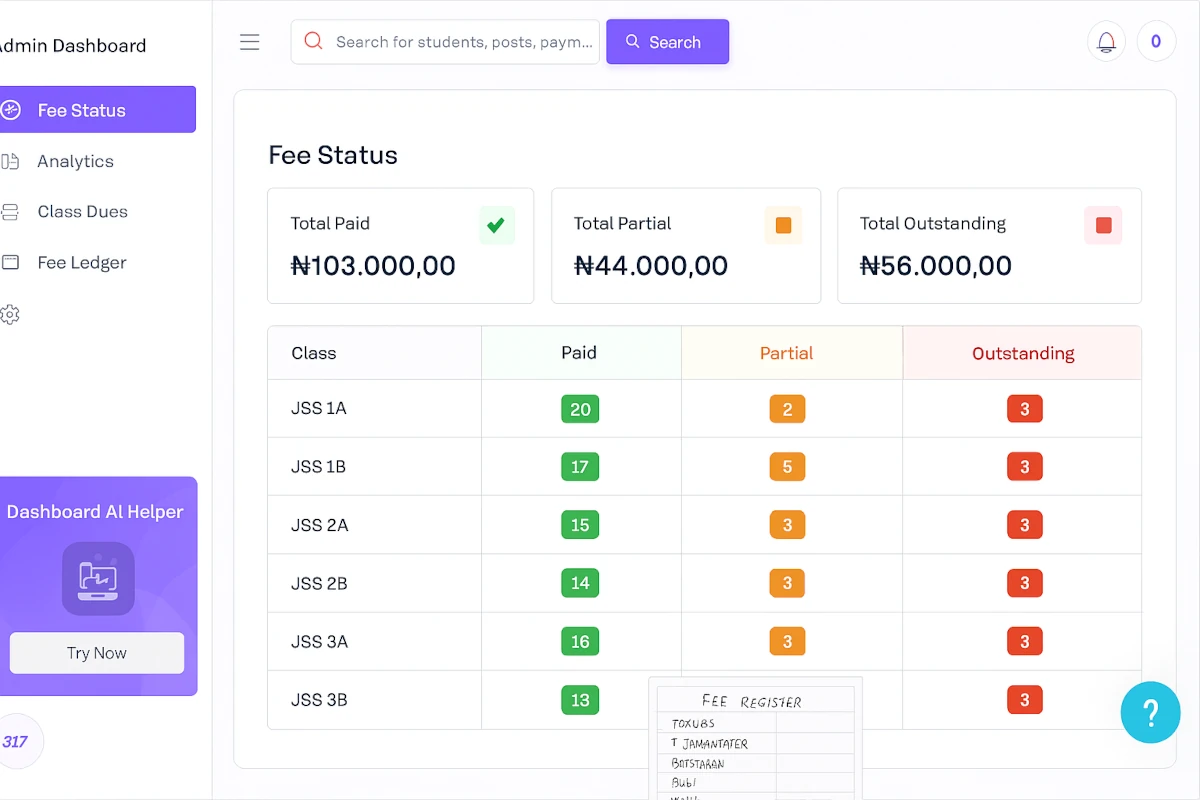This screenshot has height=800, width=1200.
Task: Click Try Now in AI Helper panel
Action: click(x=96, y=652)
